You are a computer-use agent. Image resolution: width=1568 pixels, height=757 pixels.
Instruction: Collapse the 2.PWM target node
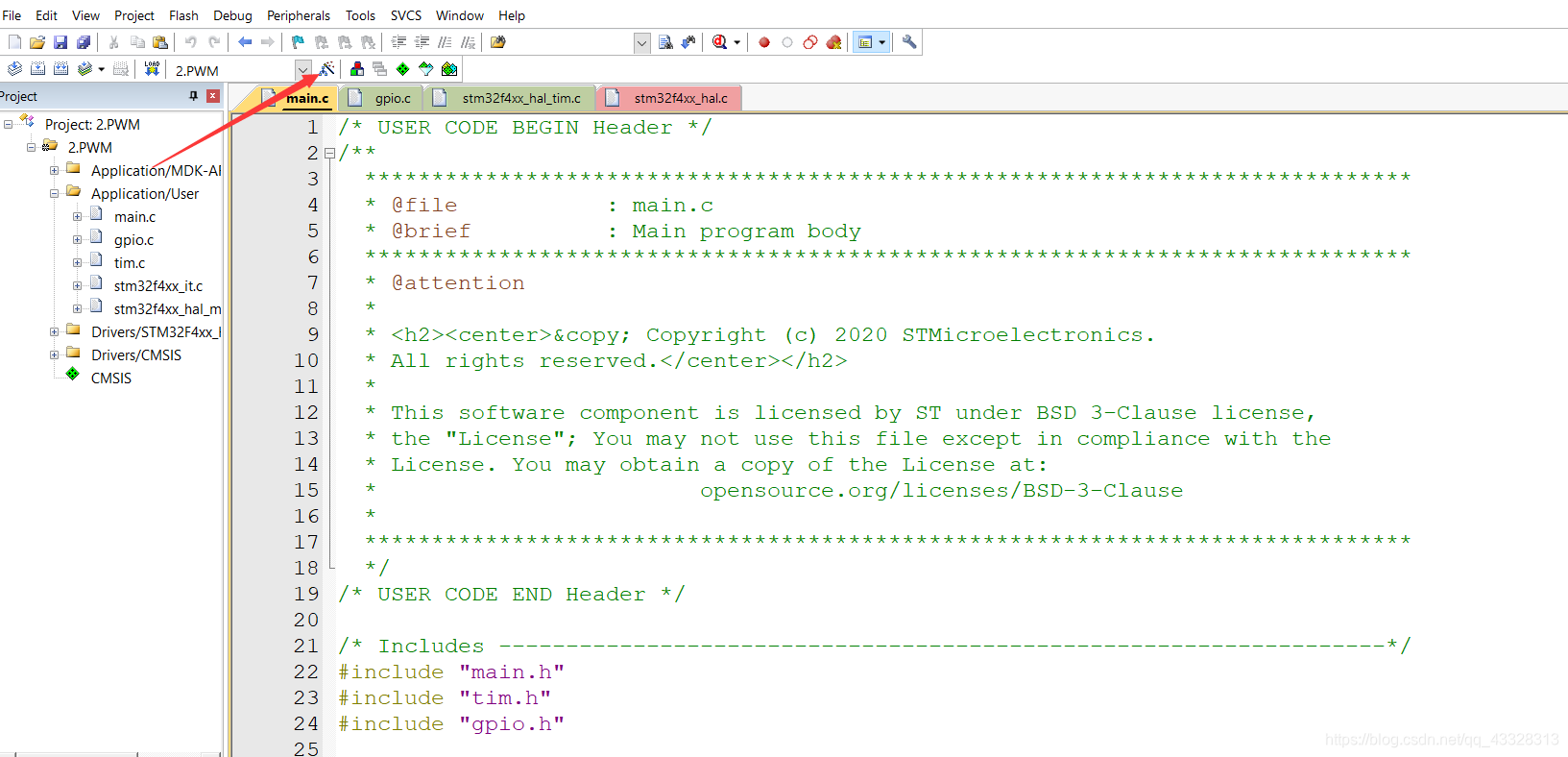point(31,148)
